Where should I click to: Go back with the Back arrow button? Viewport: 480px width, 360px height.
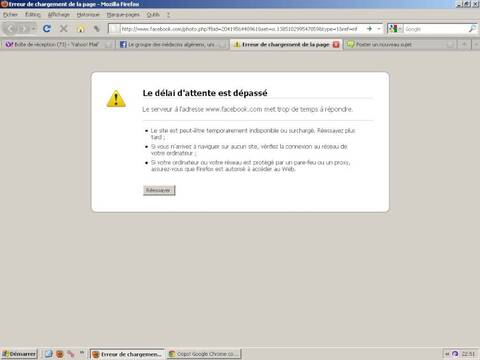11,29
